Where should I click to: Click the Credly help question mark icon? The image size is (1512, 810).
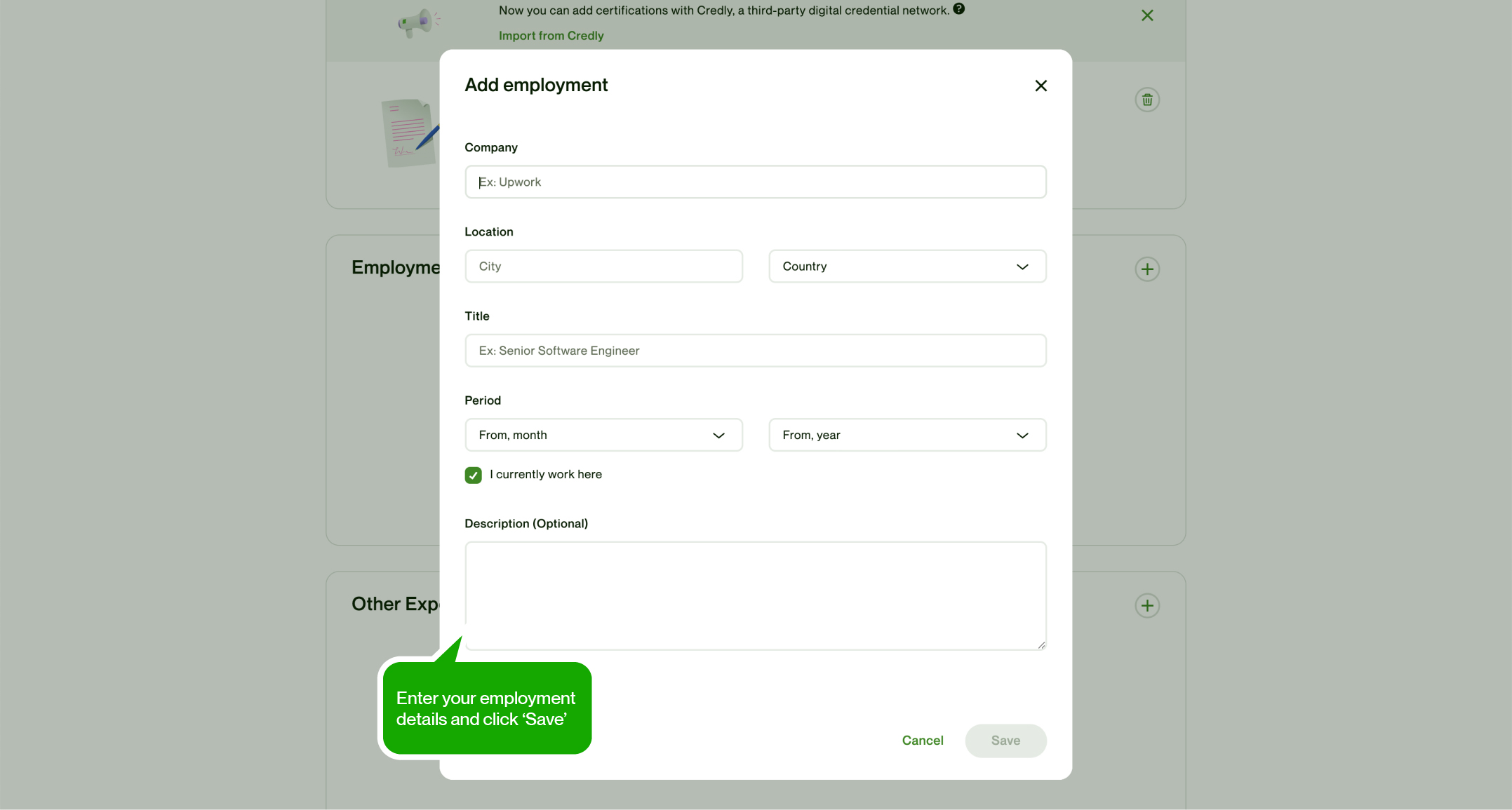click(958, 9)
